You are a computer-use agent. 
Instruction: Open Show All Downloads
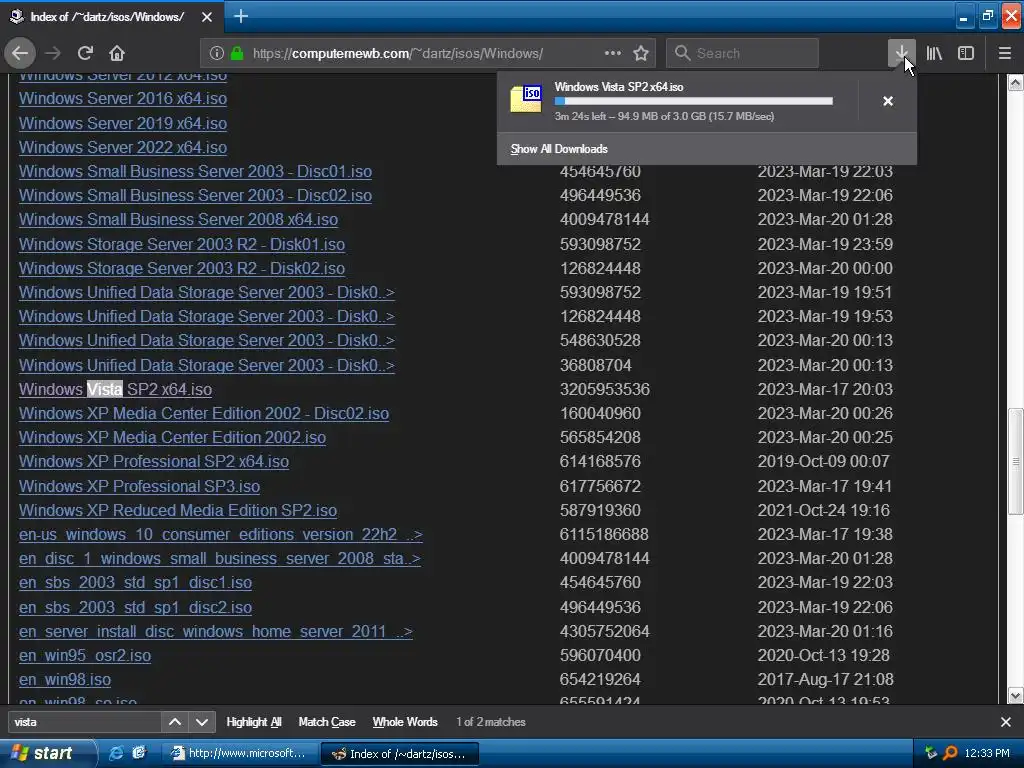(x=559, y=149)
